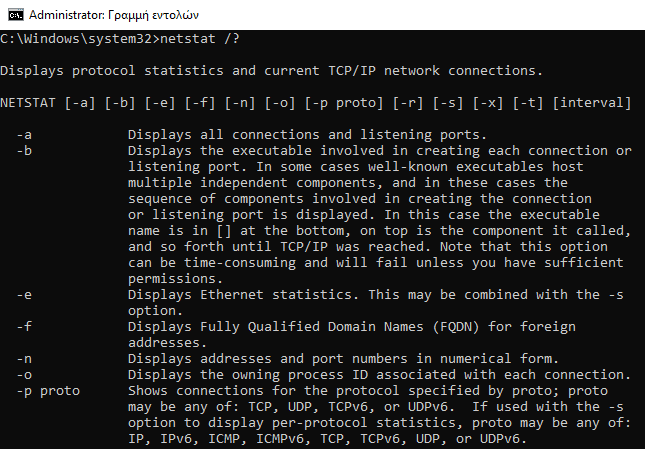The image size is (645, 449).
Task: Click the last line starting 'IP, IPv6, ICMP'
Action: pos(327,439)
